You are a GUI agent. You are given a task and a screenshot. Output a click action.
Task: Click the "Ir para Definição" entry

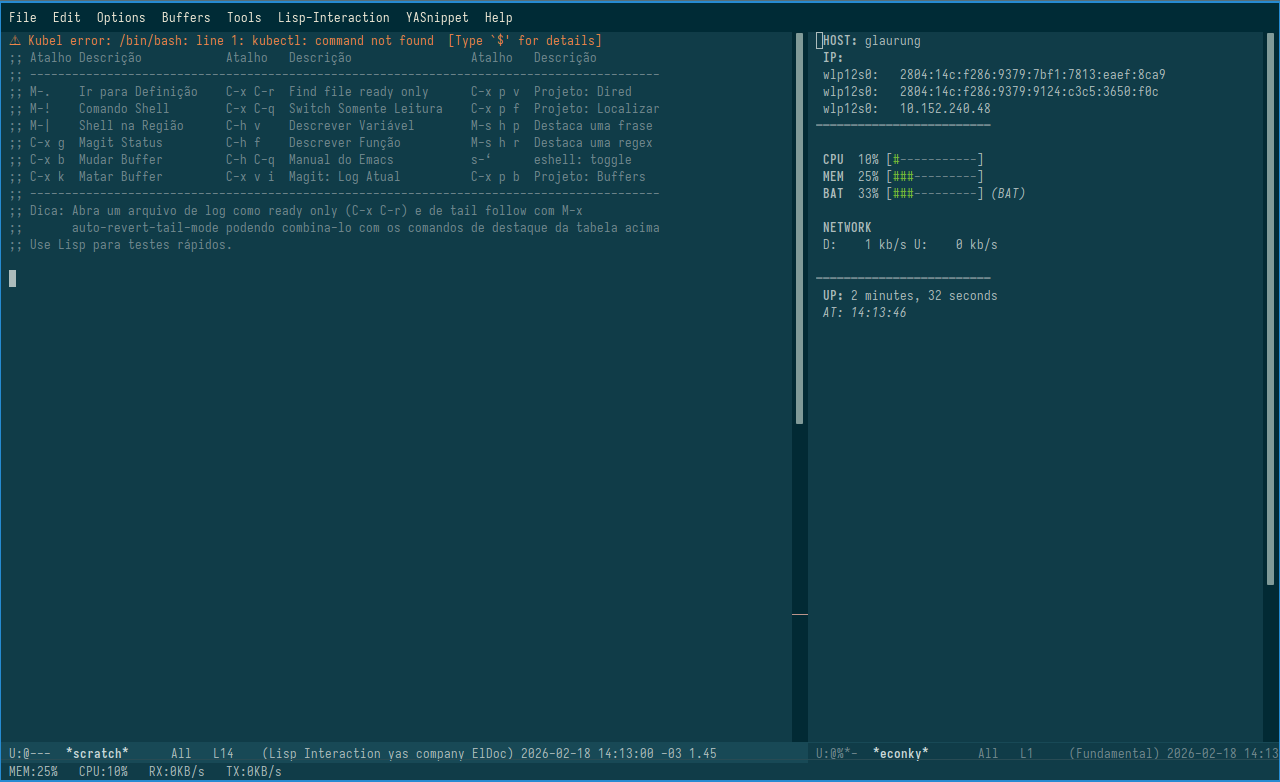click(138, 92)
